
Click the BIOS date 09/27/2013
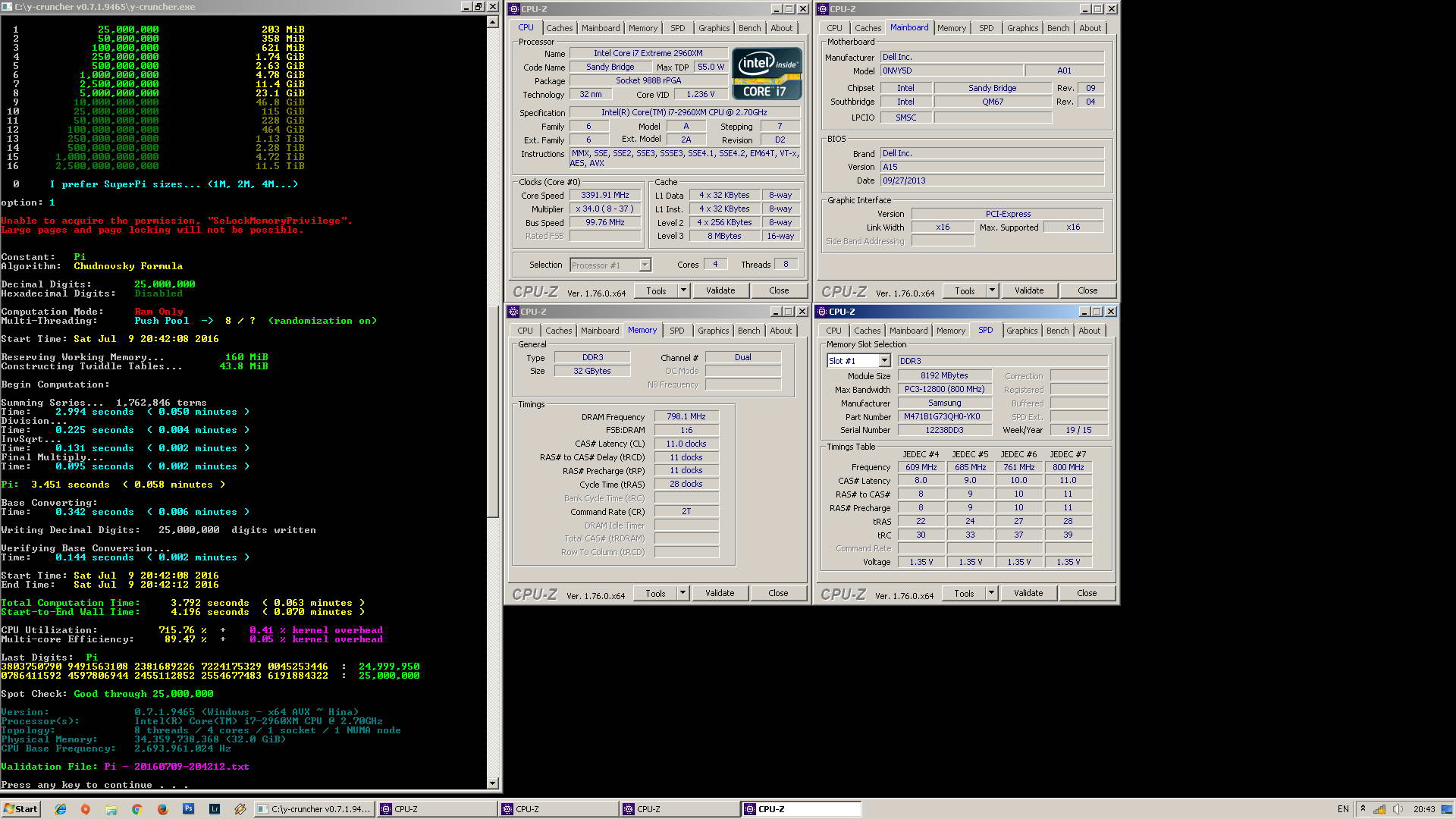992,180
